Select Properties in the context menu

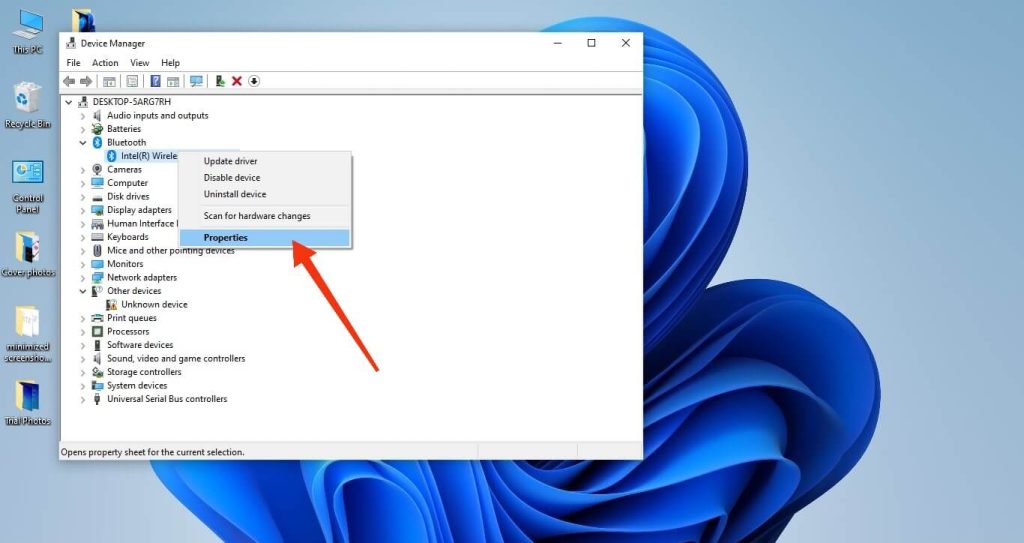[x=265, y=238]
